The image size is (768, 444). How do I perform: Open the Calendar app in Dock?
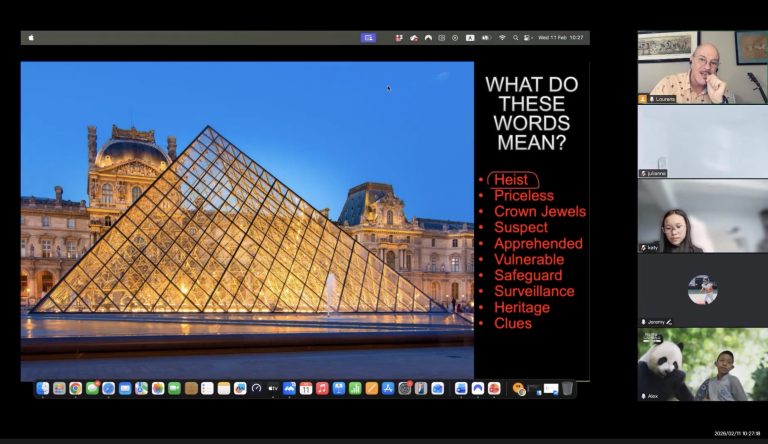(306, 388)
